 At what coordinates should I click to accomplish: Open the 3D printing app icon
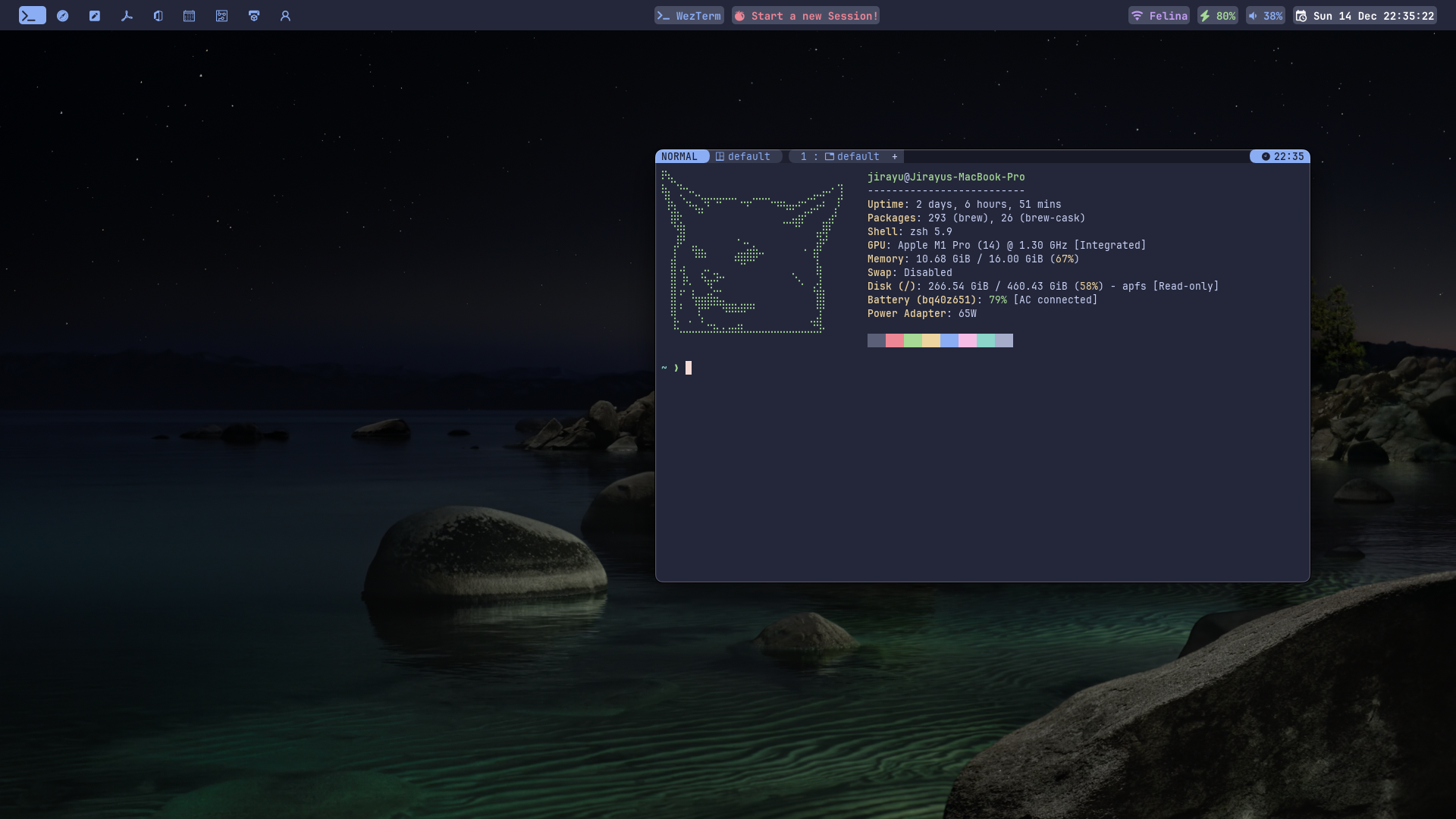point(254,15)
